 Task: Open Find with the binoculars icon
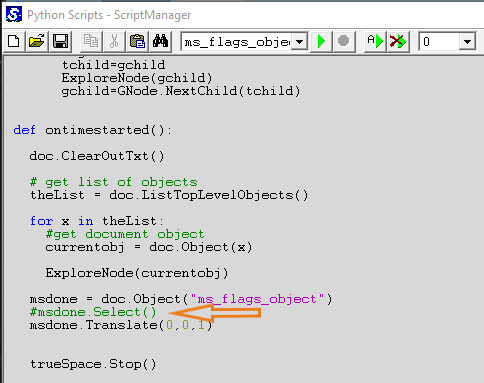tap(160, 42)
